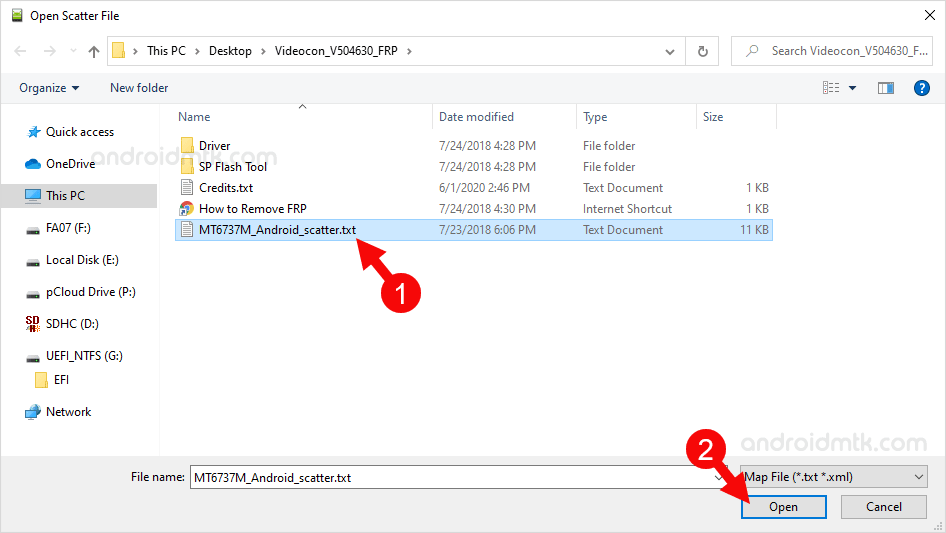Toggle the preview pane icon
The height and width of the screenshot is (533, 946).
(x=885, y=88)
